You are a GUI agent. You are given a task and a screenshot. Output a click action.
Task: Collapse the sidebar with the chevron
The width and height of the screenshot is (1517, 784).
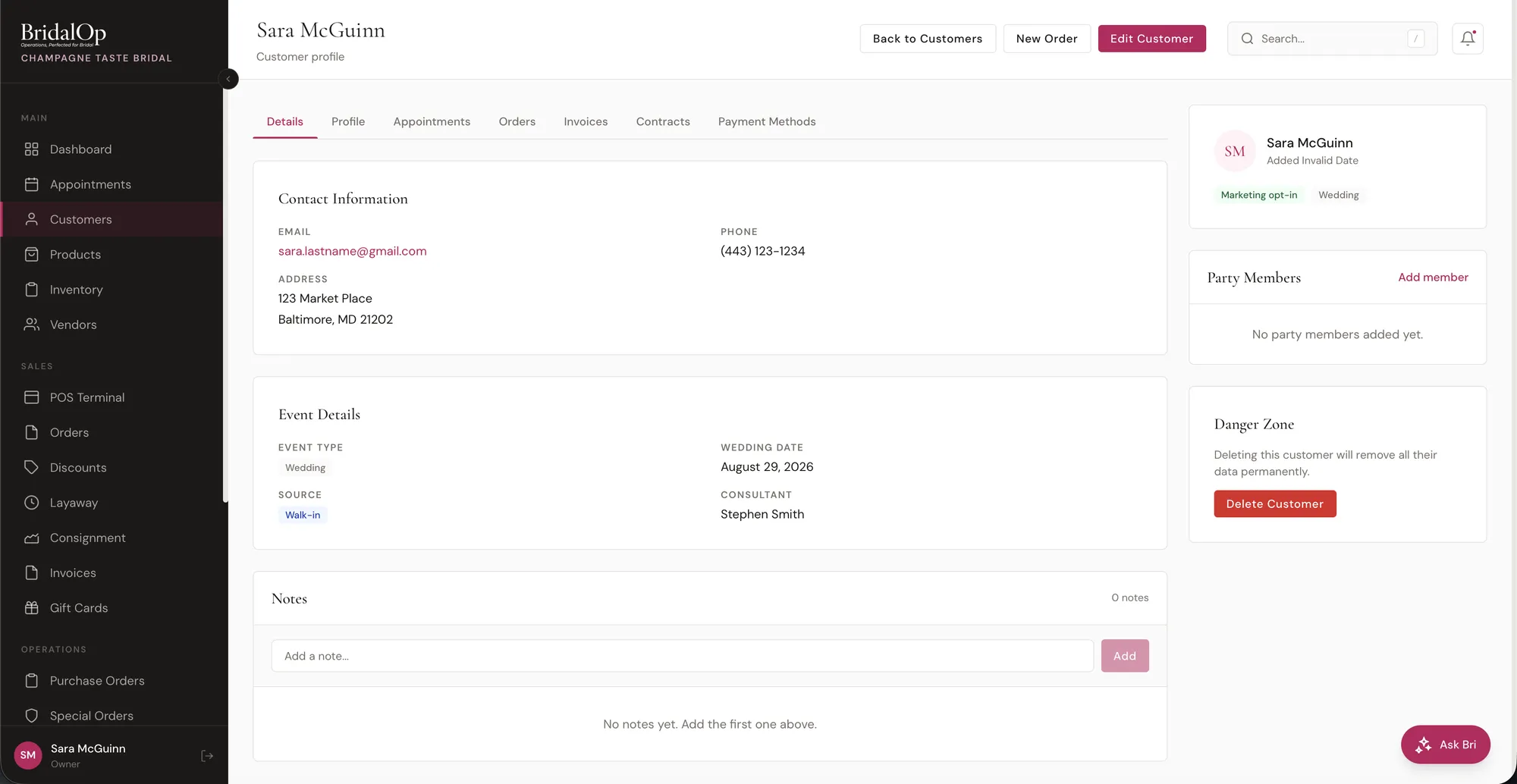point(228,79)
